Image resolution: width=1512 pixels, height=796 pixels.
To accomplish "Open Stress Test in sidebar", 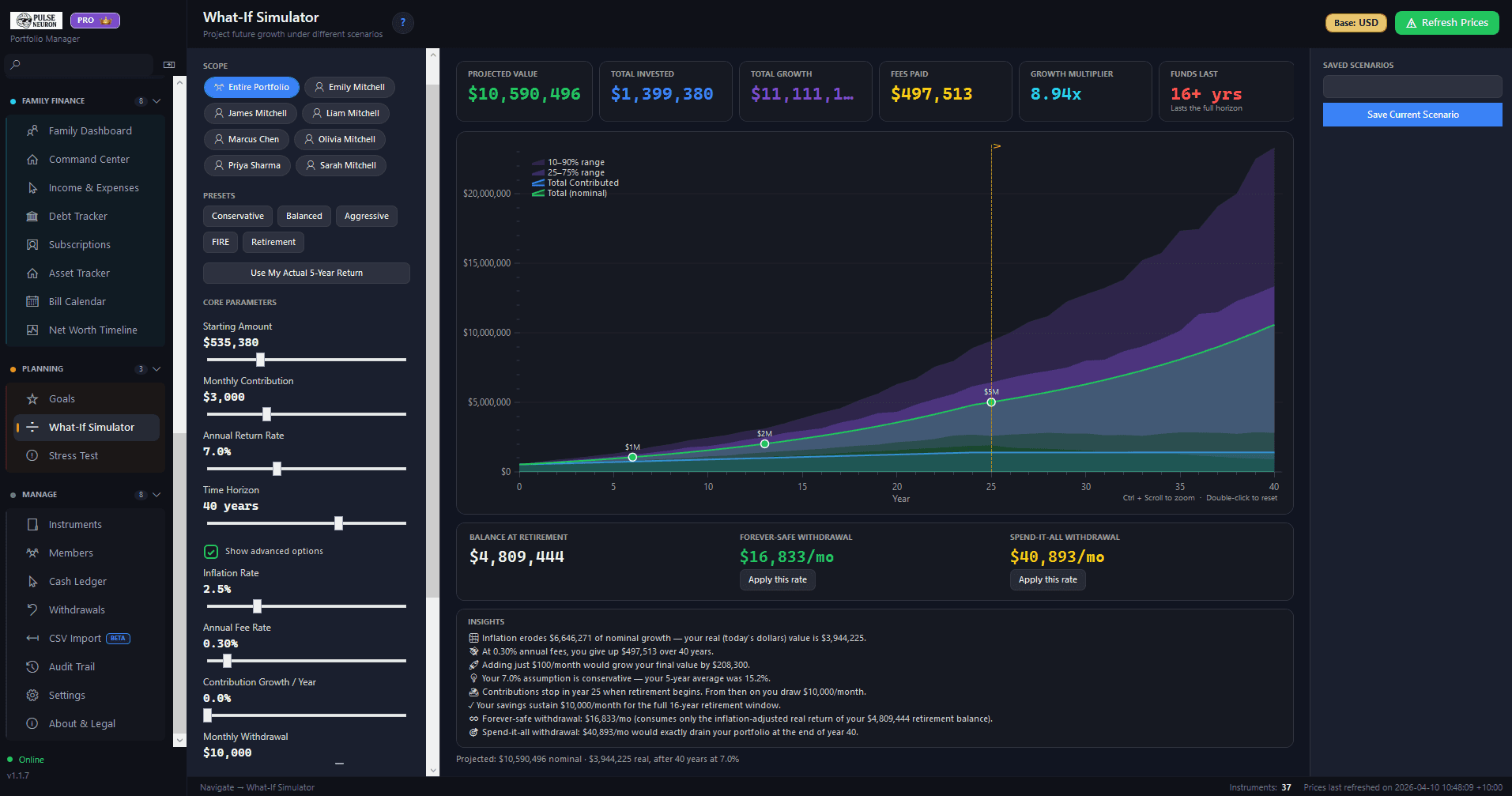I will (x=74, y=456).
